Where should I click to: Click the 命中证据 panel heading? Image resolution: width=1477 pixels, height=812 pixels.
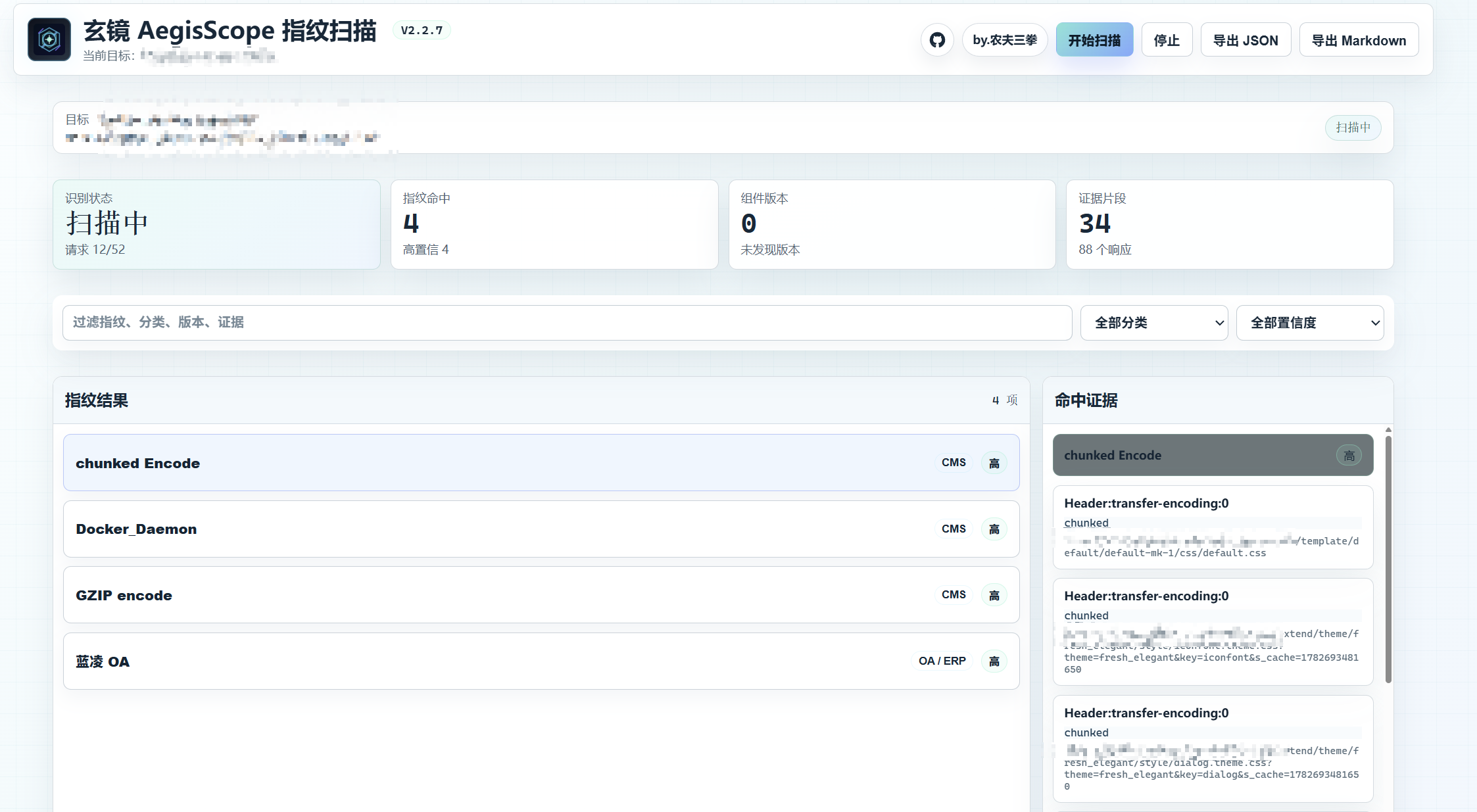click(x=1086, y=400)
